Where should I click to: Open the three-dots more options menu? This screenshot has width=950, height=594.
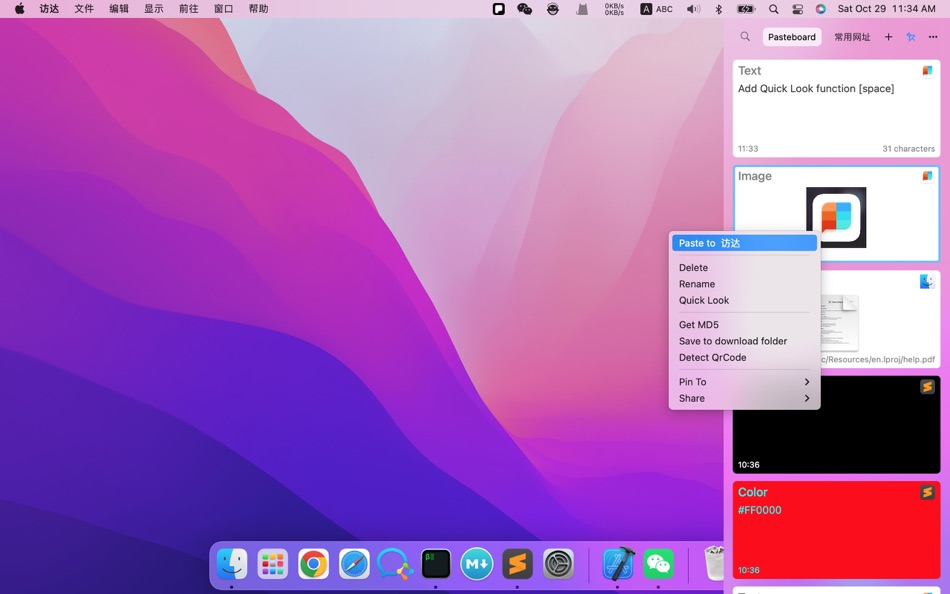[x=933, y=37]
